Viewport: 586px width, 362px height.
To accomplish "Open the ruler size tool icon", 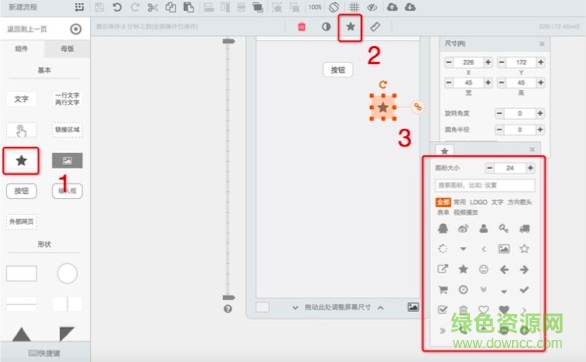I will click(x=375, y=27).
